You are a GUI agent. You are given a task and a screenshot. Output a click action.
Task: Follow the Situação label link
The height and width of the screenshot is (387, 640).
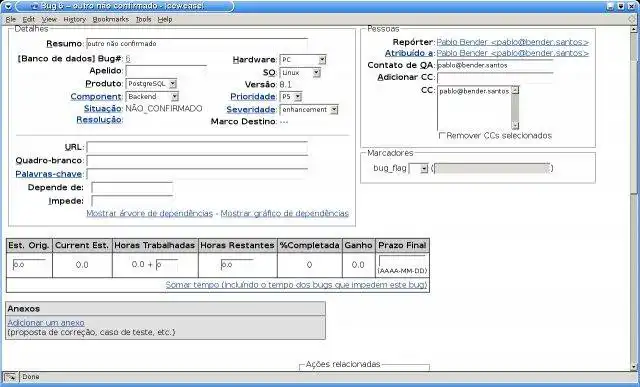click(x=102, y=109)
